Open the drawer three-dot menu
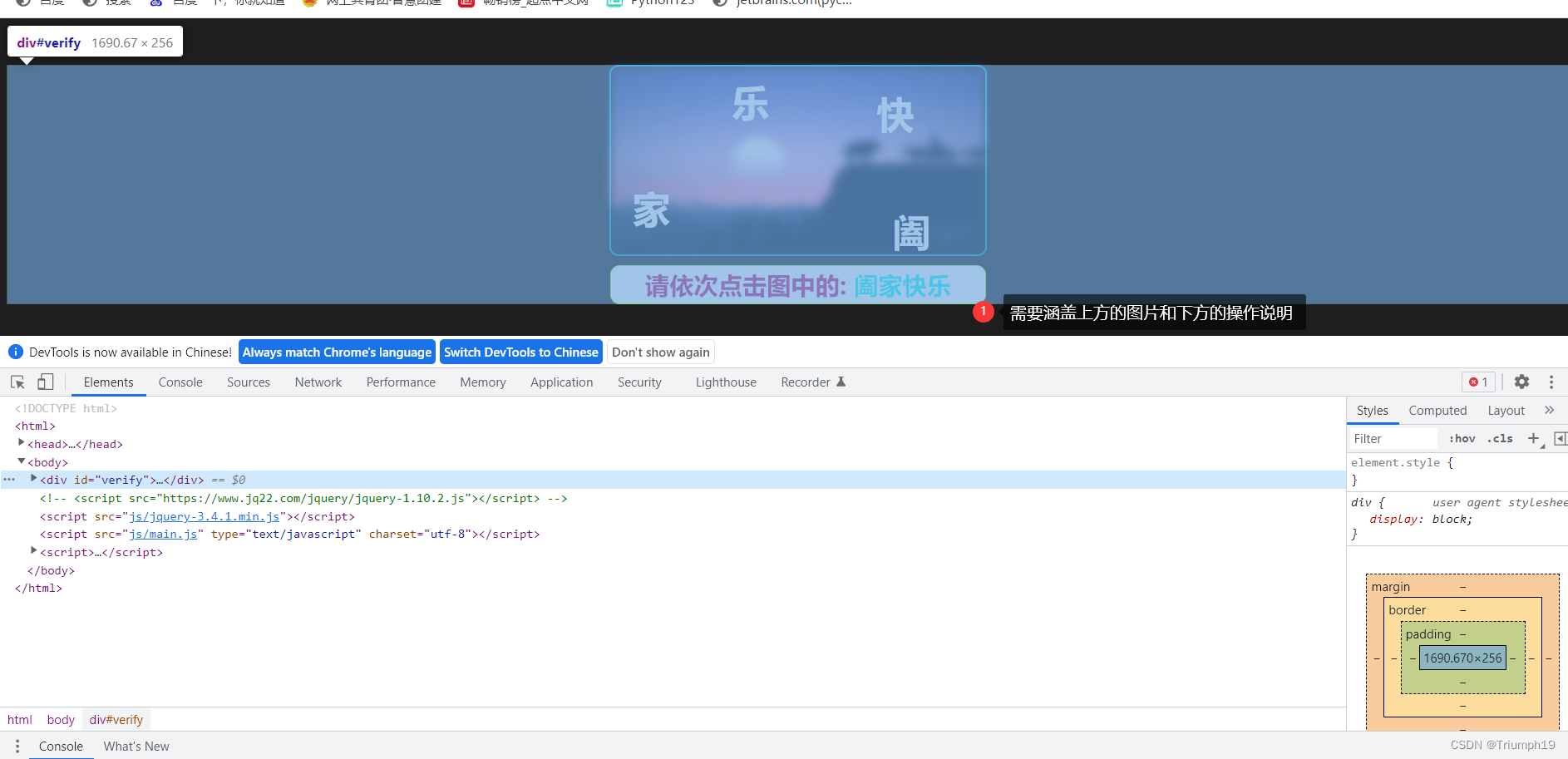This screenshot has width=1568, height=759. (17, 746)
